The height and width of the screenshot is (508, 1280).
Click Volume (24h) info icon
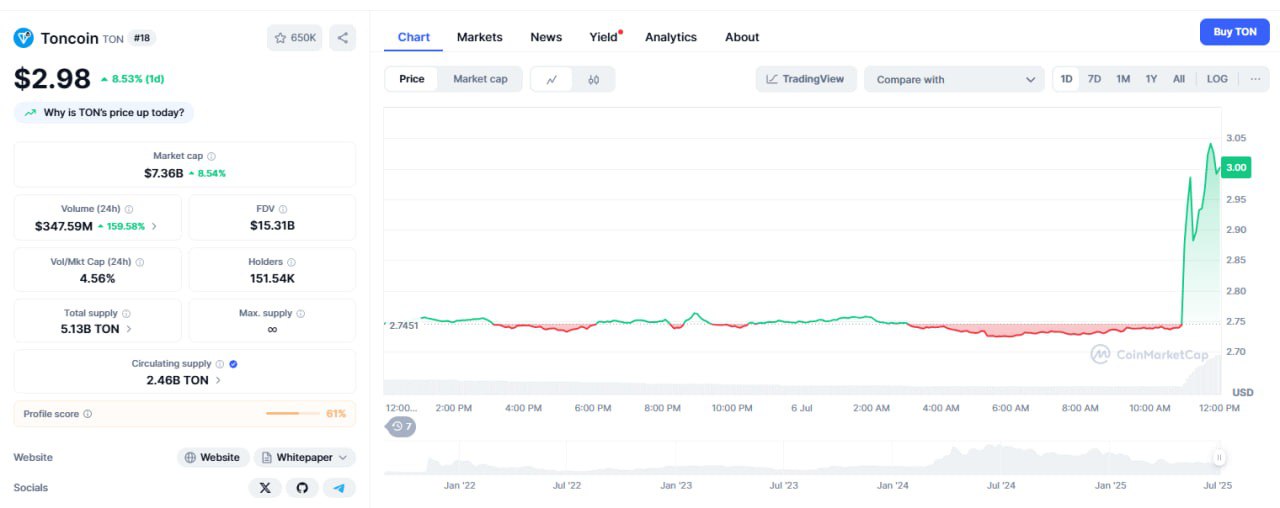[128, 209]
